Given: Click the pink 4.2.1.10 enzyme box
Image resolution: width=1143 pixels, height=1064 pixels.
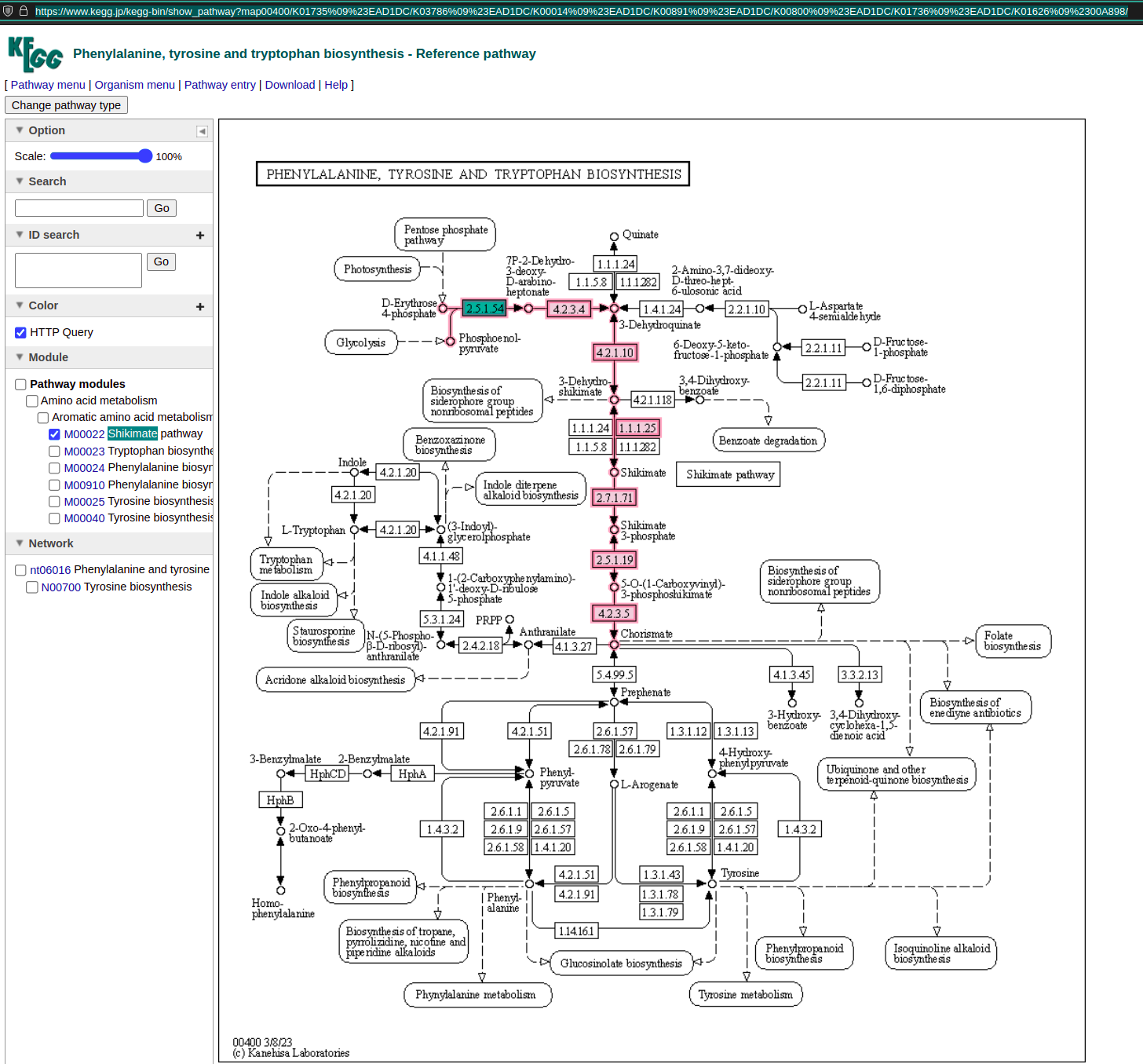Looking at the screenshot, I should pyautogui.click(x=615, y=353).
